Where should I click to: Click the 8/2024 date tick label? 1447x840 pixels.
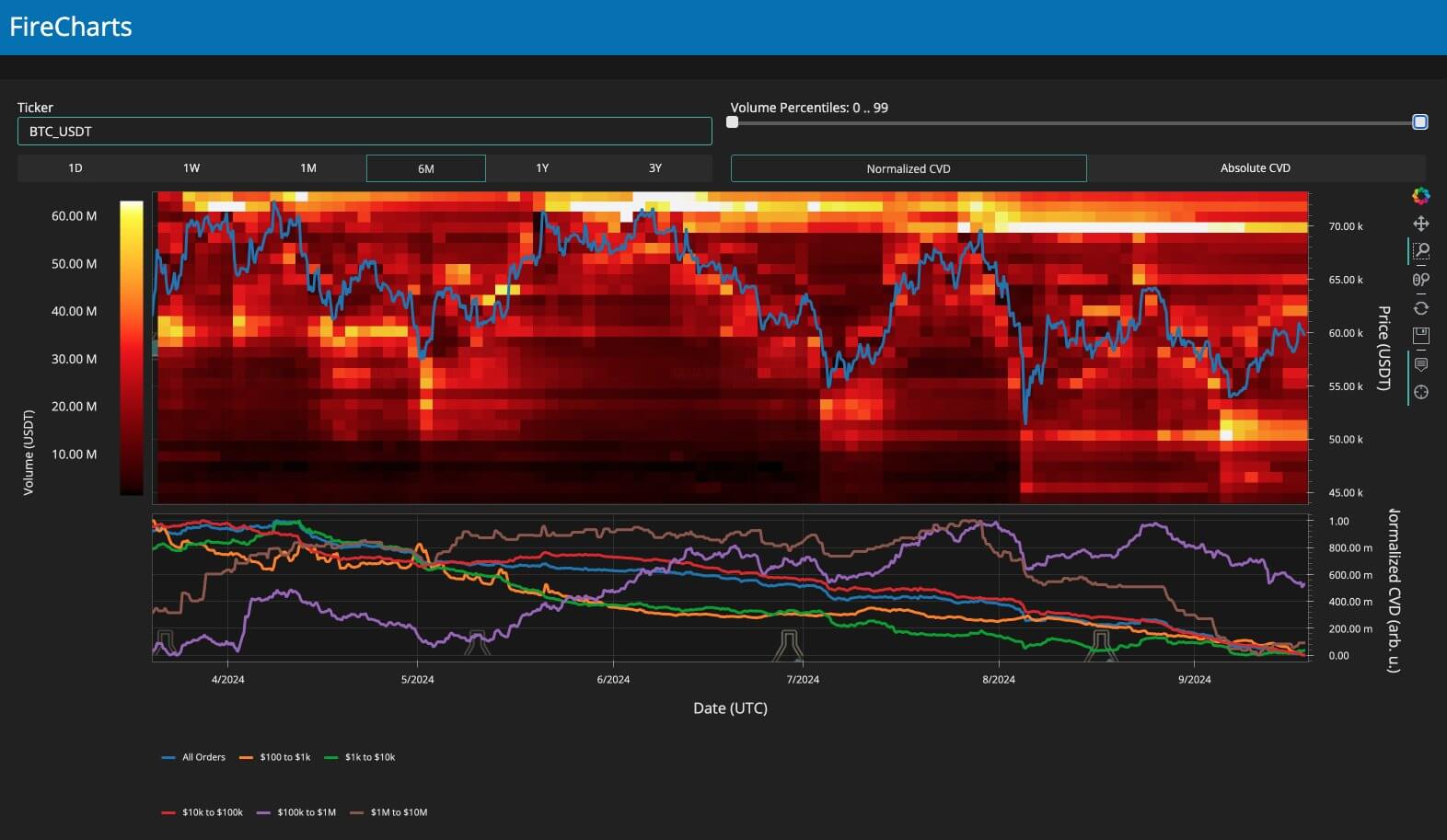tap(999, 680)
